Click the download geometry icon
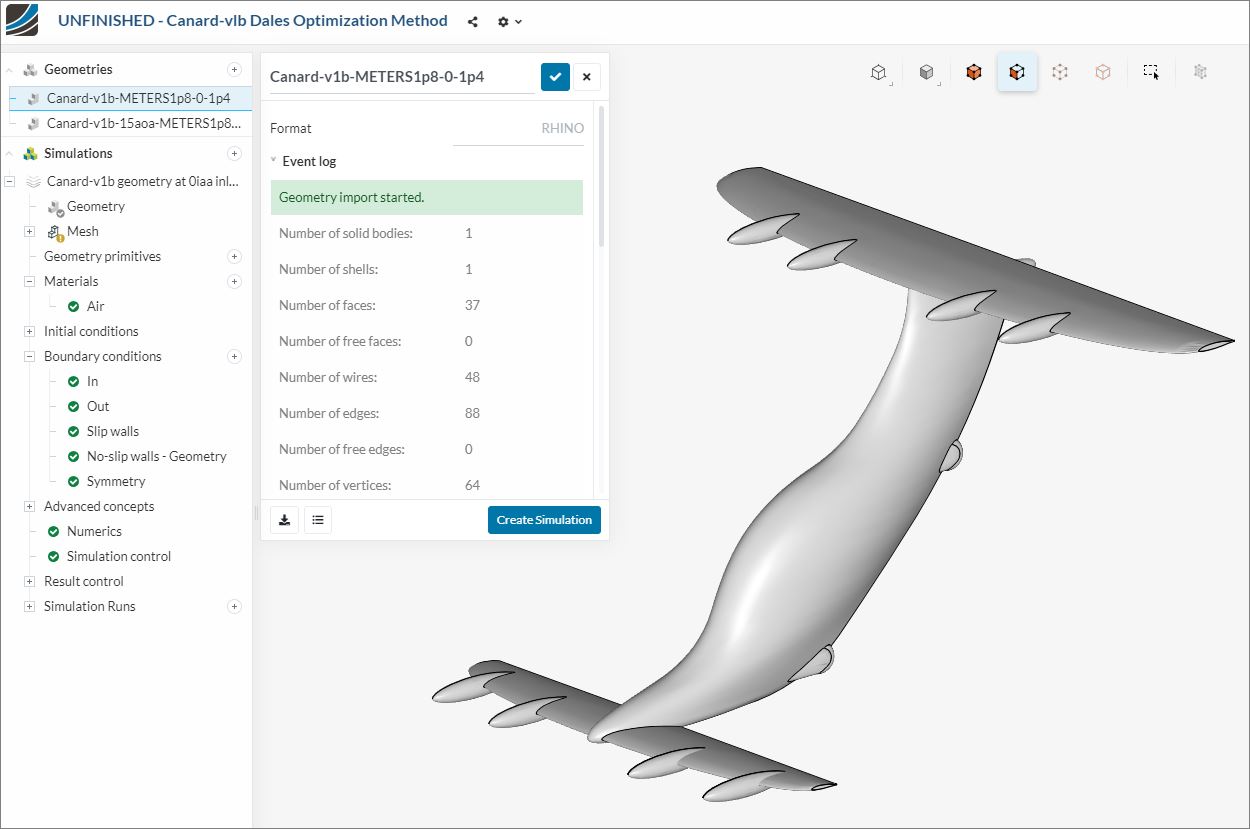 point(285,520)
